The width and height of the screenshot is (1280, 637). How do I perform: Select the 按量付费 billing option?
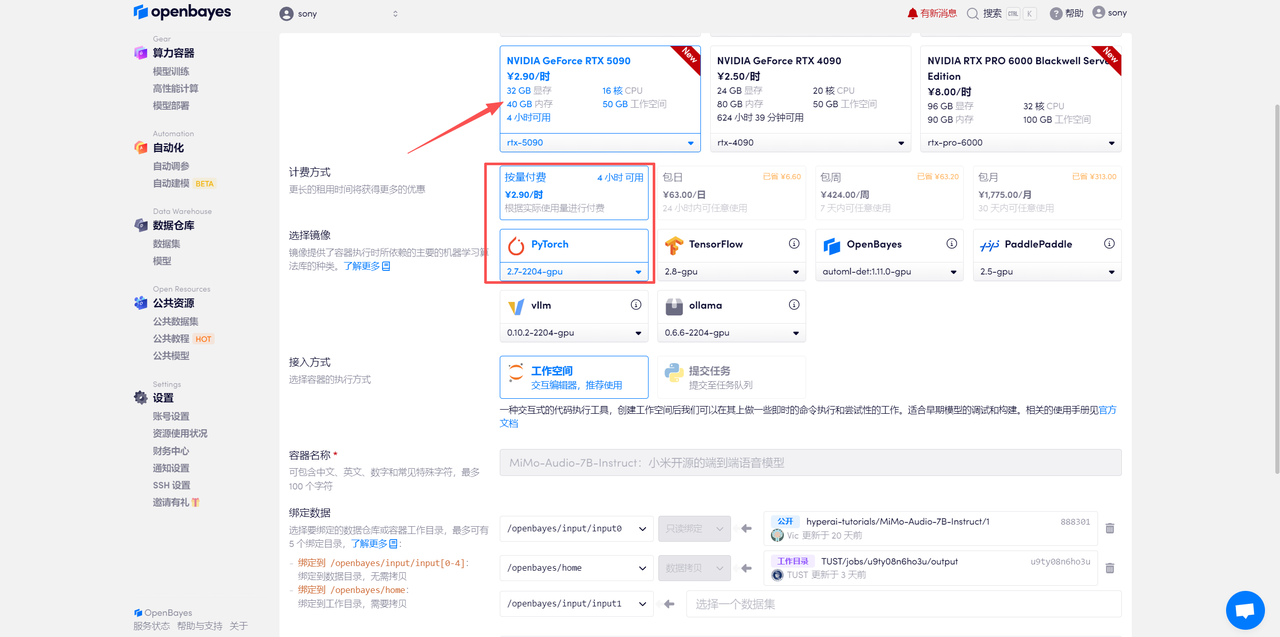click(x=574, y=193)
